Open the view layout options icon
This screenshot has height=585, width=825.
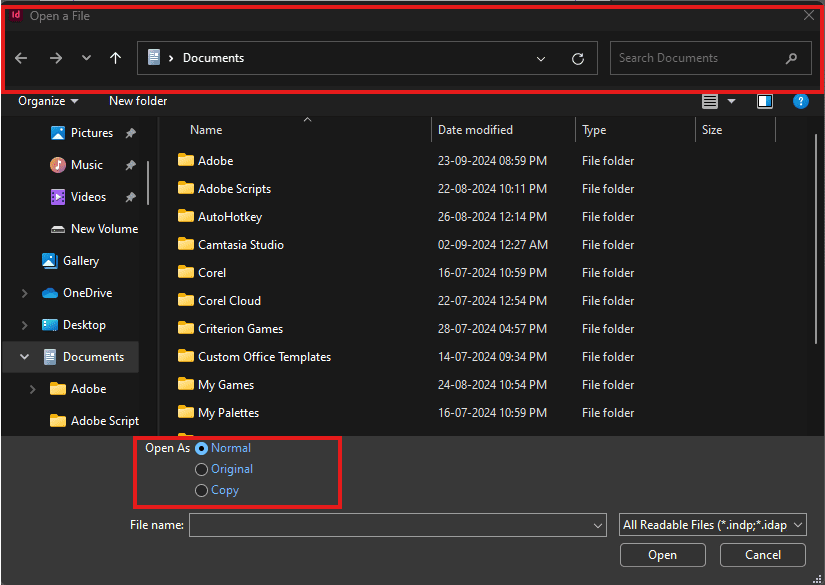[711, 101]
